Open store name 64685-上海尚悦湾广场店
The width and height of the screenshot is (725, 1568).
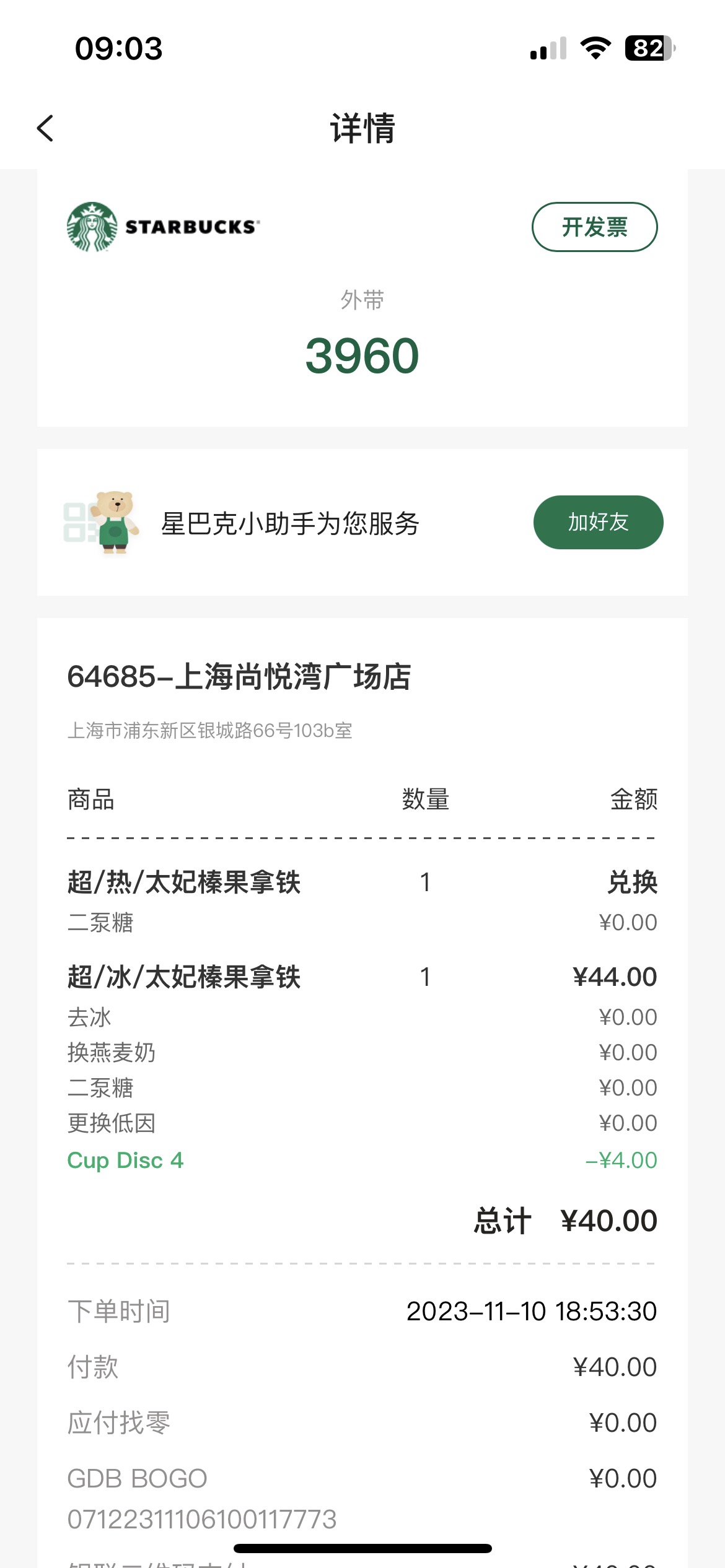point(239,676)
